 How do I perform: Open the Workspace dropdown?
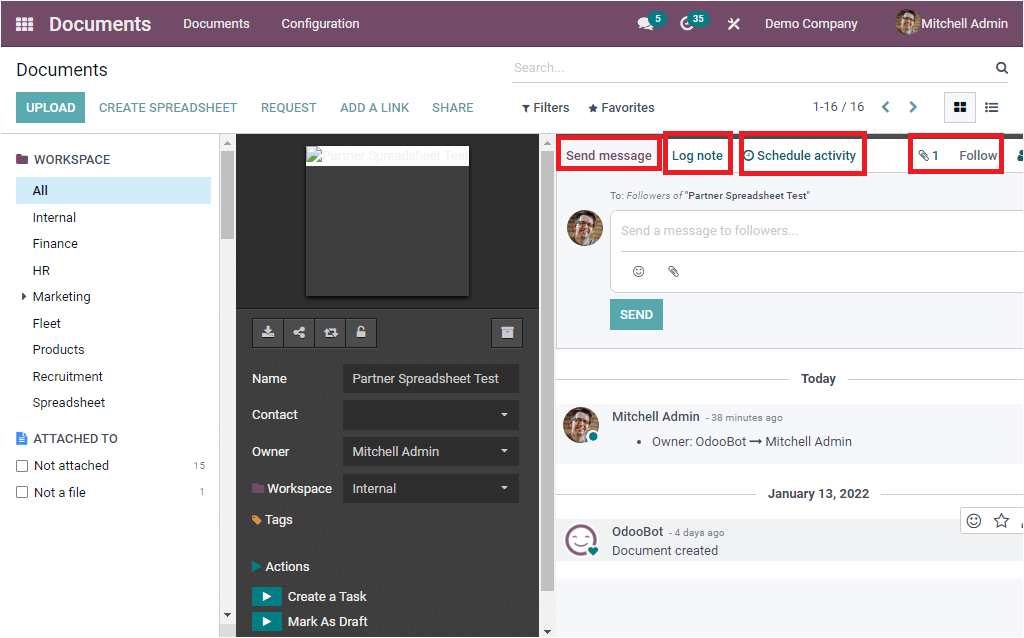coord(504,488)
